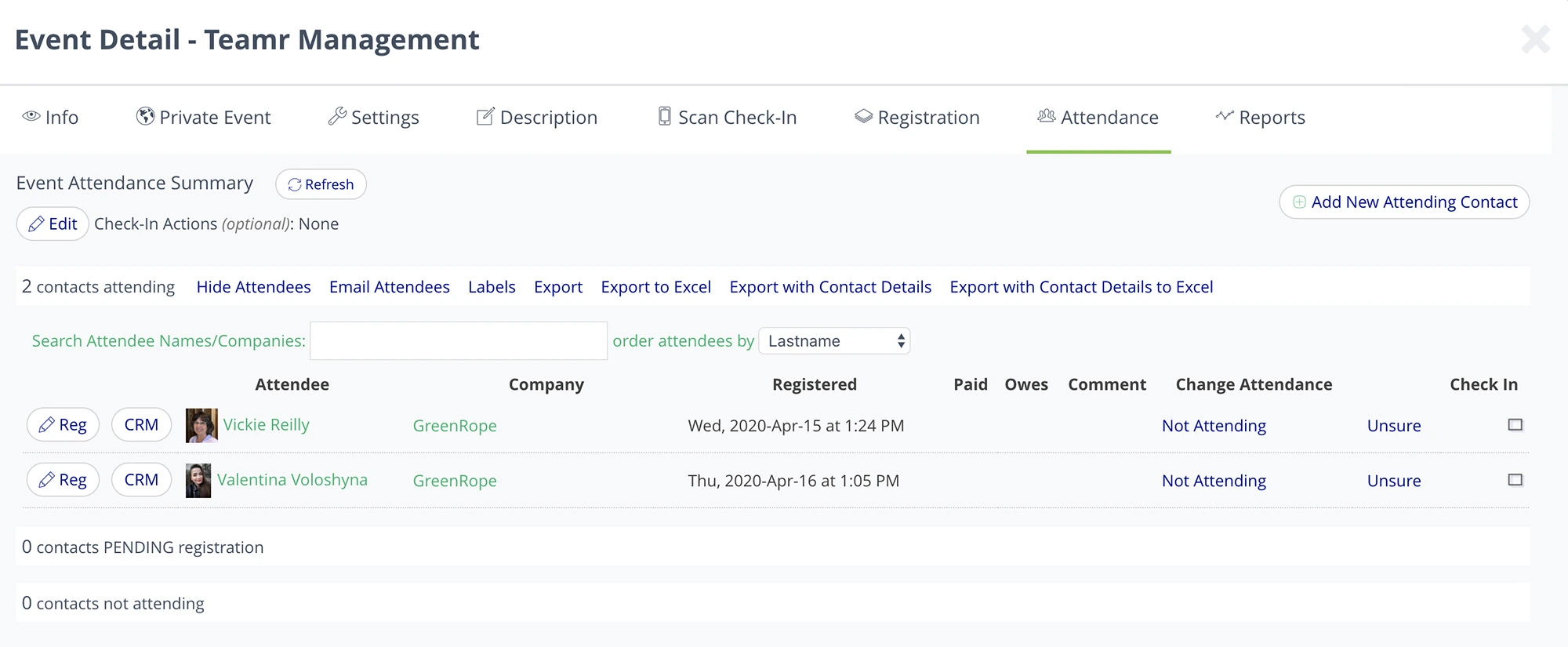
Task: Switch to the Private Event tab
Action: pyautogui.click(x=203, y=118)
